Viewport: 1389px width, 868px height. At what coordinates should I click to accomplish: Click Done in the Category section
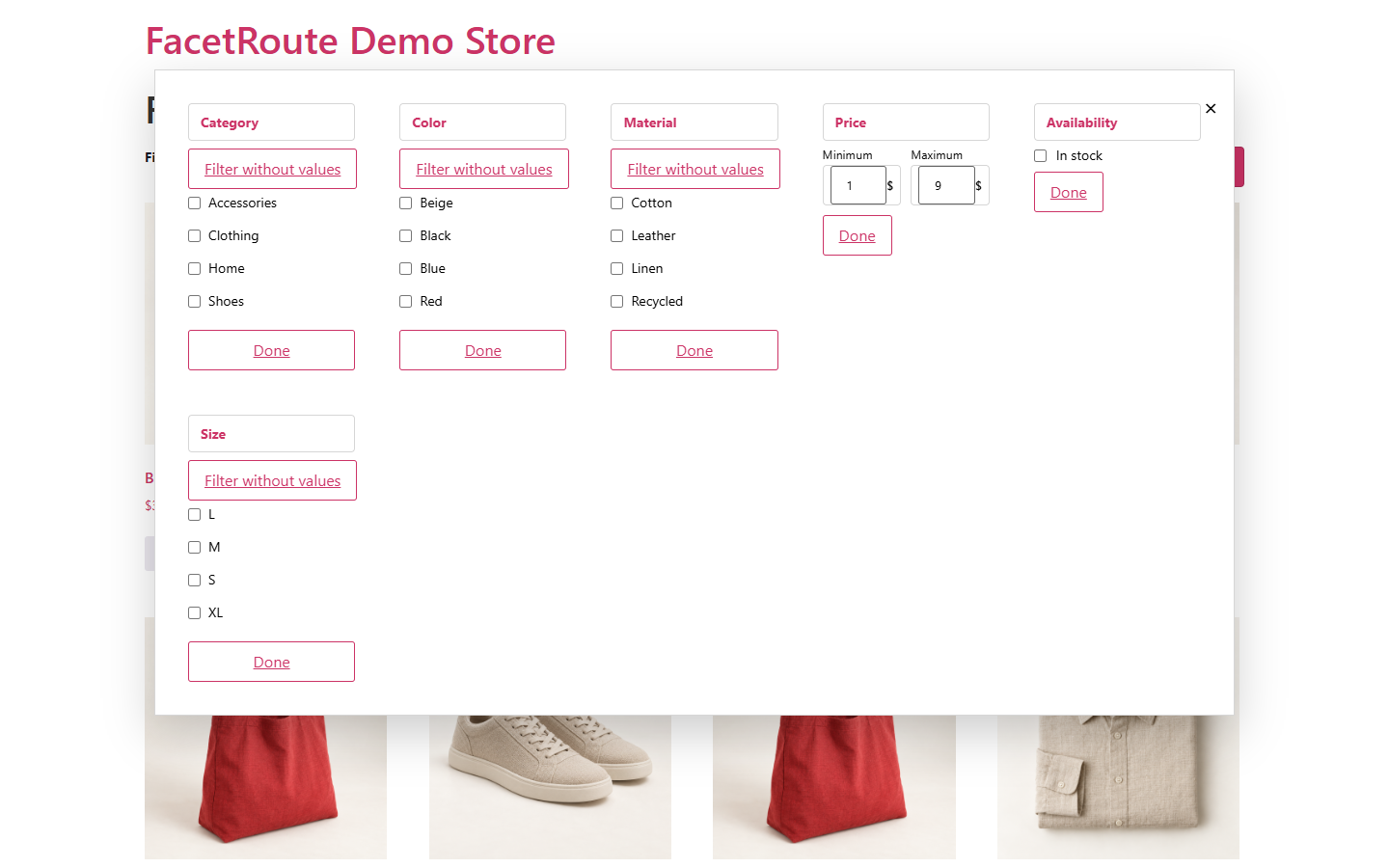[x=271, y=350]
